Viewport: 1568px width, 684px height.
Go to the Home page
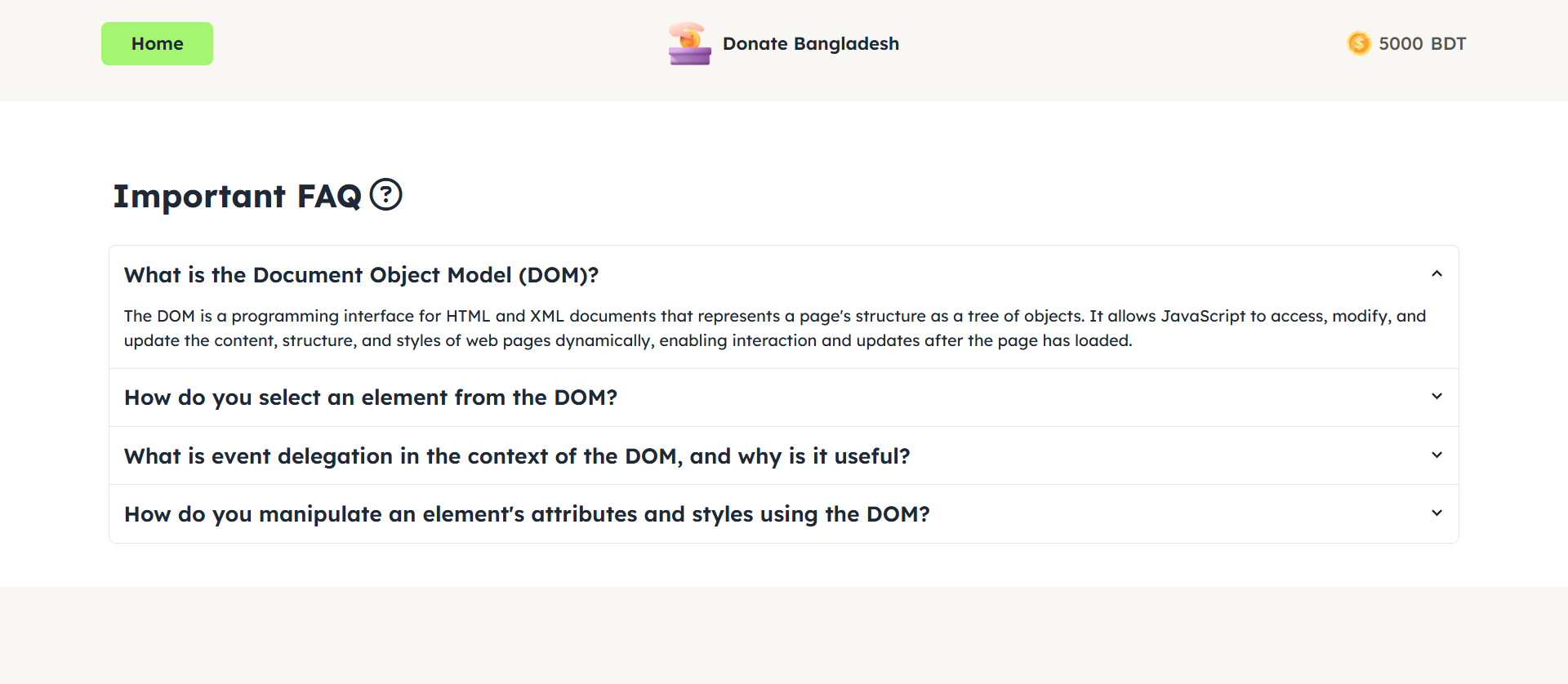coord(157,44)
